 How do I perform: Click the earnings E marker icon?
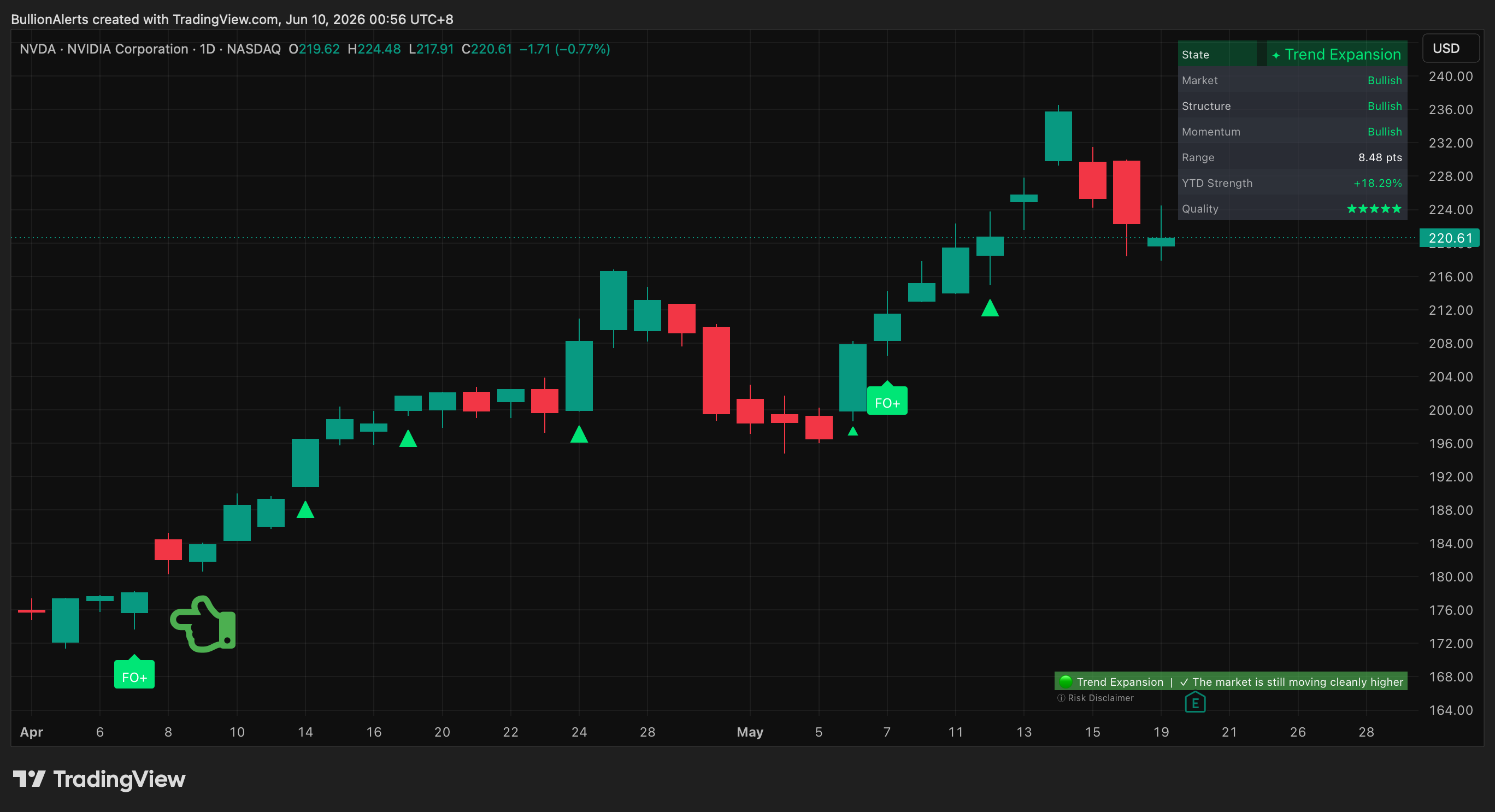1195,702
